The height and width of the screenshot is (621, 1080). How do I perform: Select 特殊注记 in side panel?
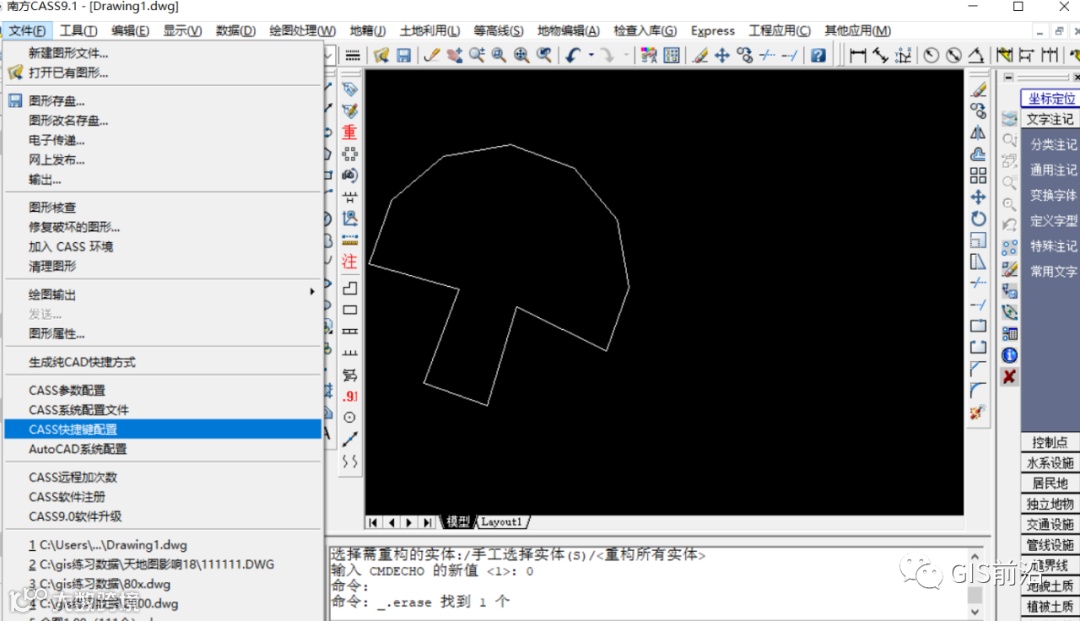click(x=1053, y=246)
